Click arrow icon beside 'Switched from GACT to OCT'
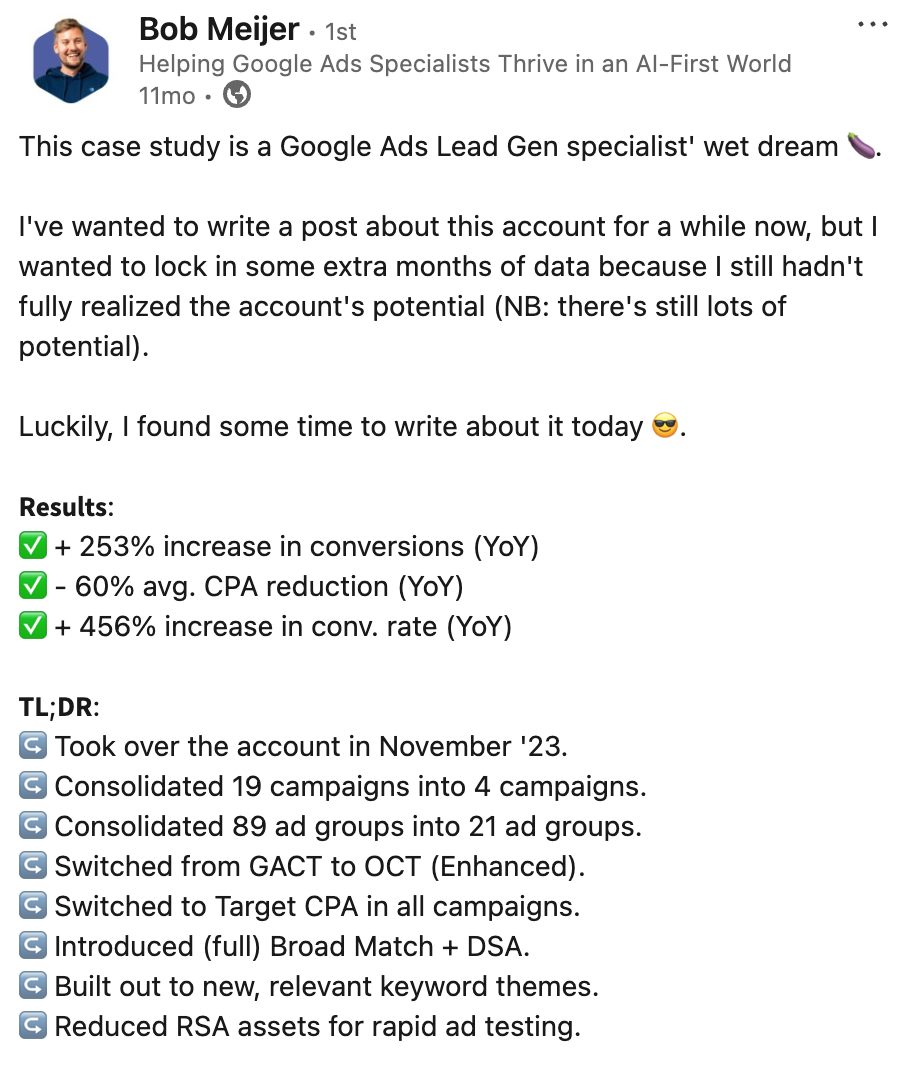Screen dimensions: 911x1066 tap(33, 867)
